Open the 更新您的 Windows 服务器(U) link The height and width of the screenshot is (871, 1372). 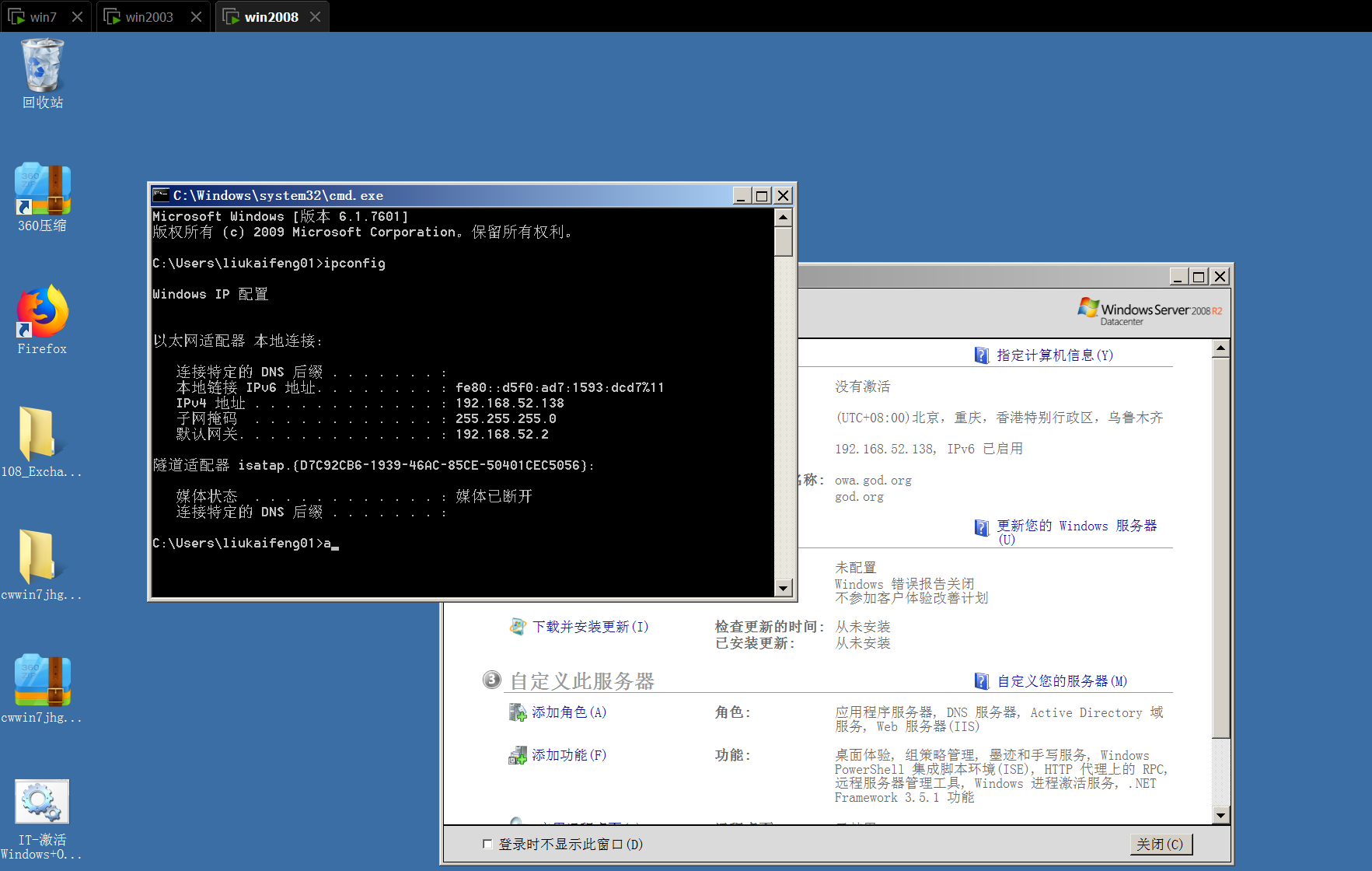(x=1077, y=526)
